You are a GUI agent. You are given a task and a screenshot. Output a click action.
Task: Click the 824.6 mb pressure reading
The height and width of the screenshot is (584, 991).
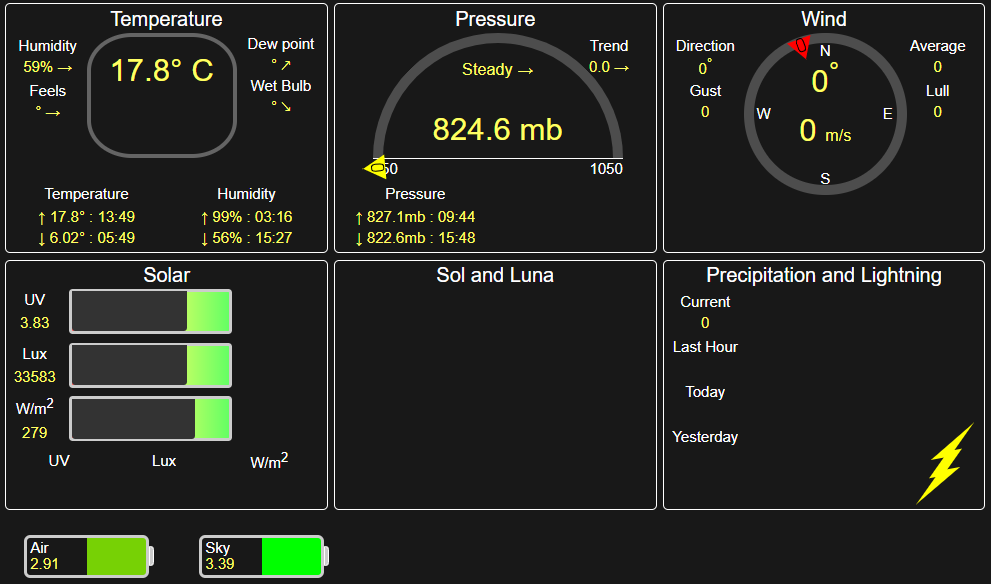pos(497,129)
